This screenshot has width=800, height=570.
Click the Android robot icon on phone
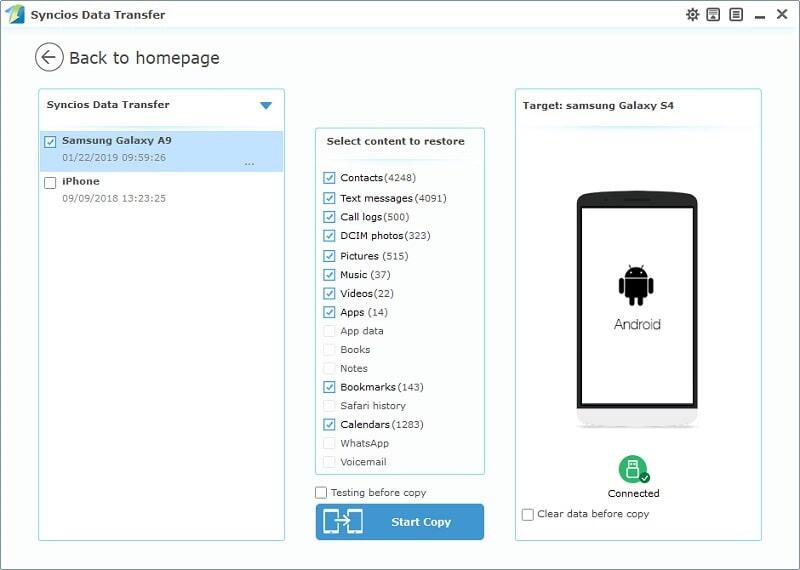(x=636, y=285)
